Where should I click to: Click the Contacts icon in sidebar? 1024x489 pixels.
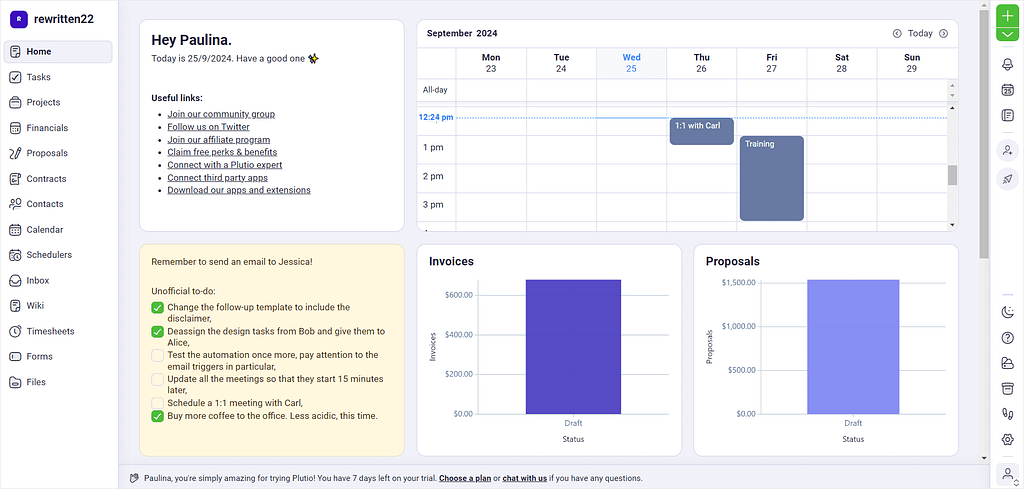coord(15,204)
